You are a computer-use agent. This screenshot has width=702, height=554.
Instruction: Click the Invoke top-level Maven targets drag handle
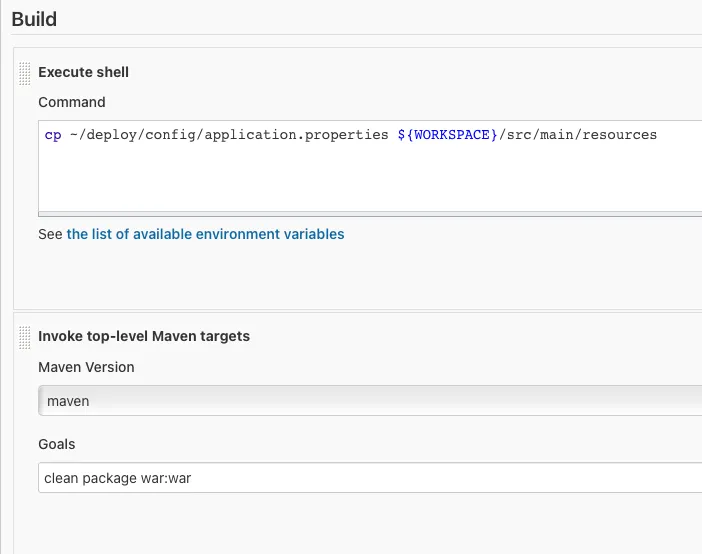25,337
